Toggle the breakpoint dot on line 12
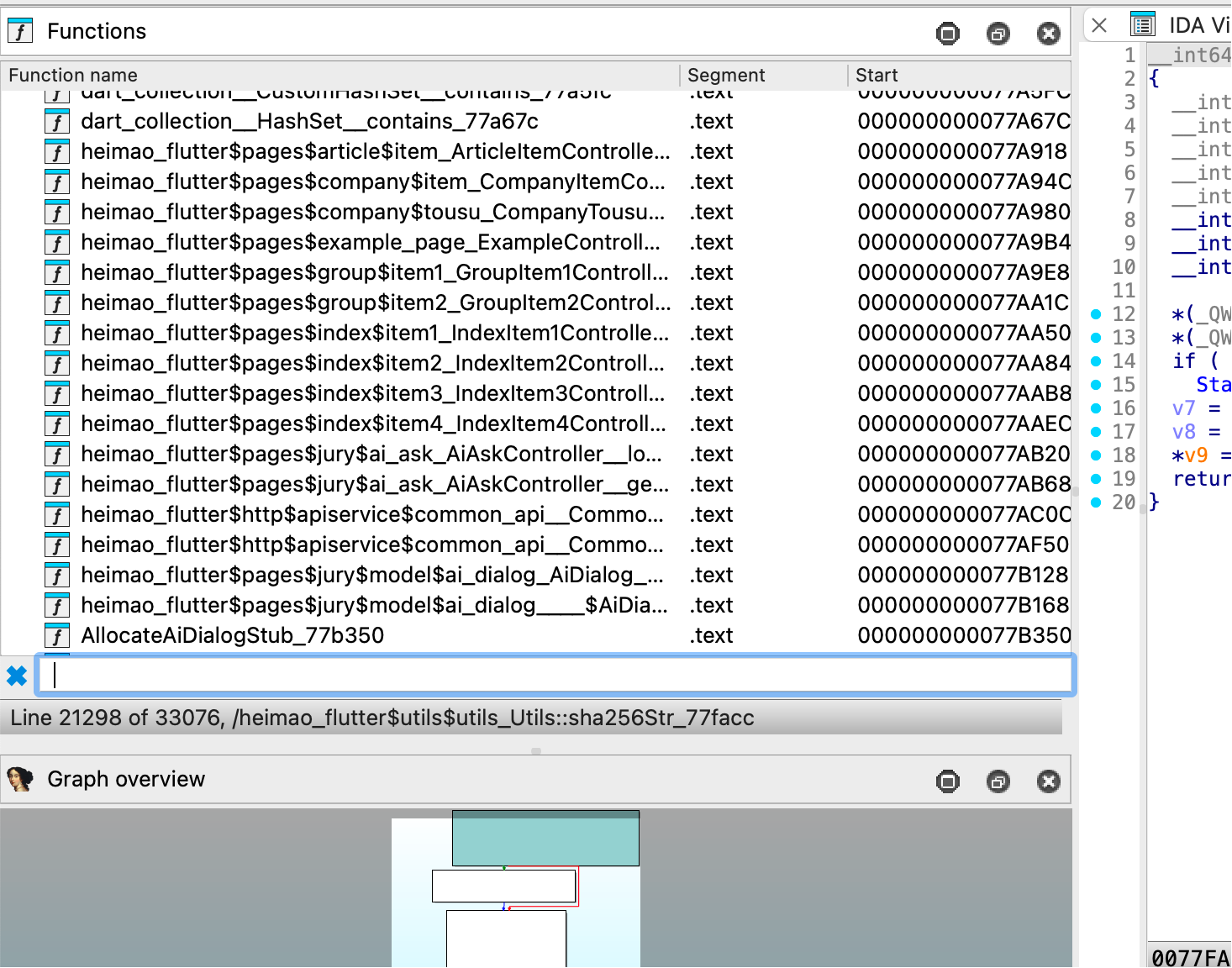The image size is (1232, 968). (1096, 314)
